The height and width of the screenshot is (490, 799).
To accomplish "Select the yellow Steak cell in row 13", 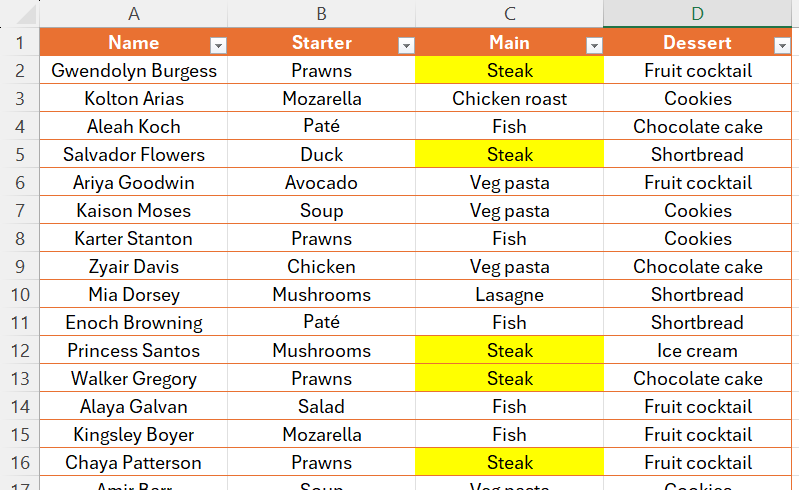I will point(509,379).
